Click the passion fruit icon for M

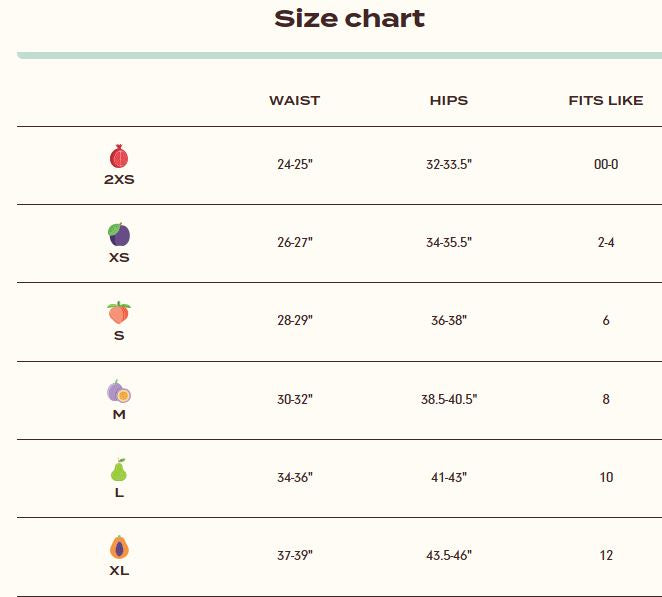119,391
